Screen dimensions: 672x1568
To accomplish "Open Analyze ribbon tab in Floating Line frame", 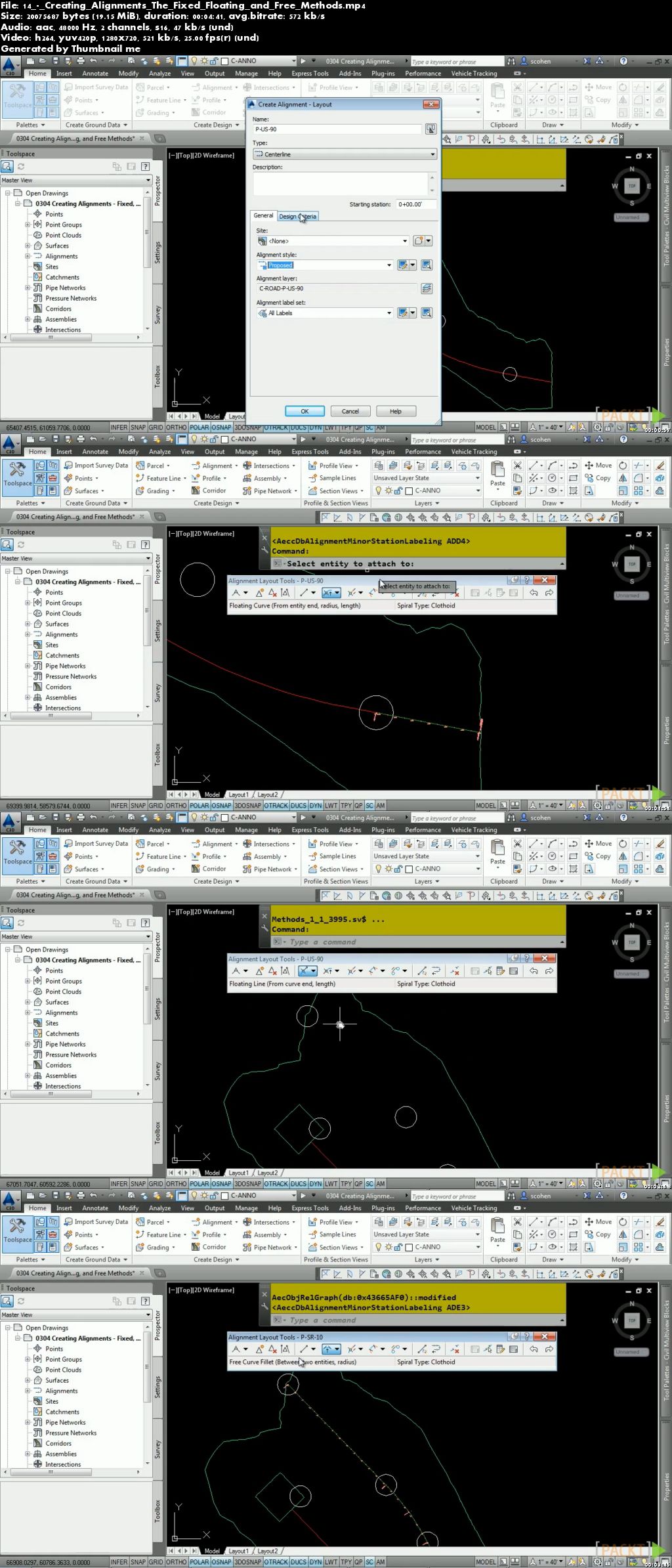I will coord(159,830).
